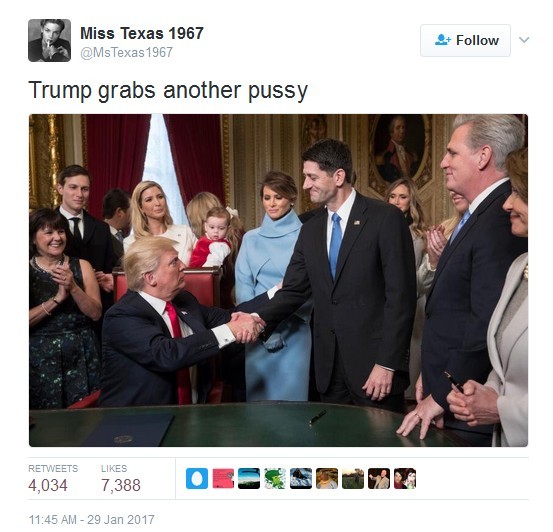The width and height of the screenshot is (553, 532).
Task: Open the yellow-shirt person avatar liker
Action: coord(327,478)
